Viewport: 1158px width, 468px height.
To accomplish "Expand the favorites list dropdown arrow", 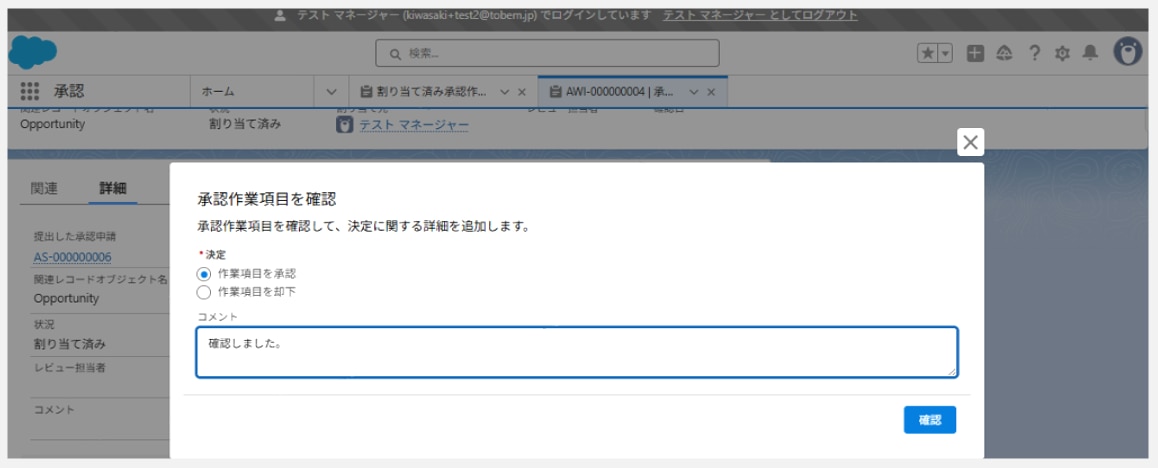I will point(945,53).
